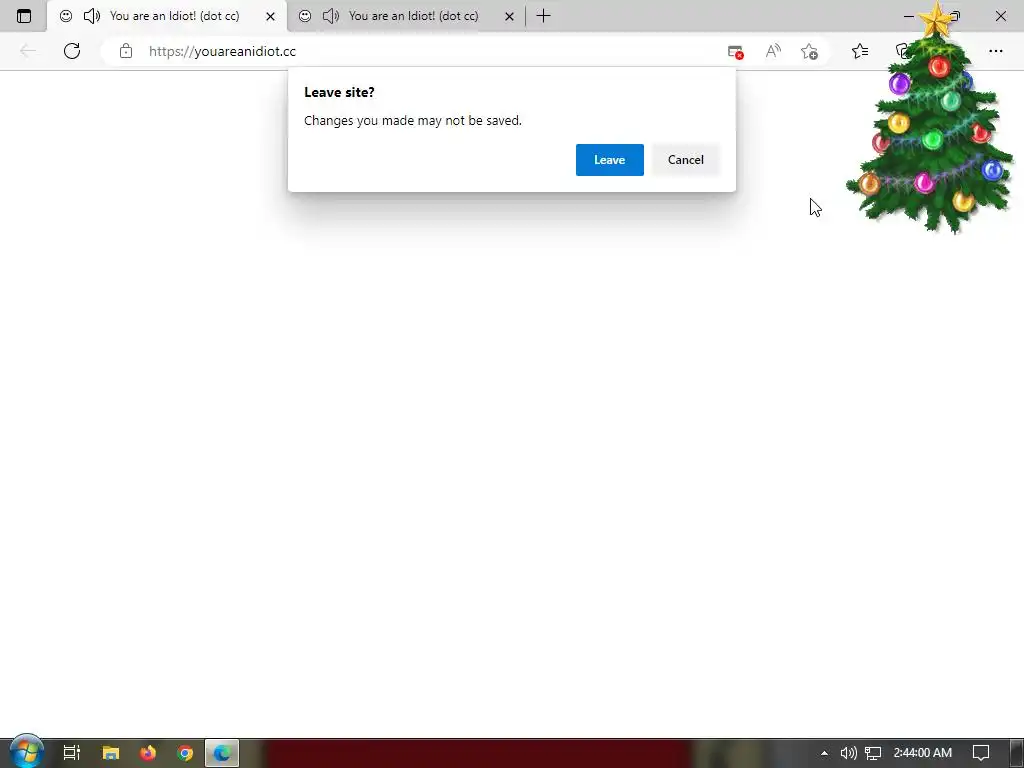Show hidden system tray icons arrow
Viewport: 1024px width, 768px height.
(x=824, y=753)
